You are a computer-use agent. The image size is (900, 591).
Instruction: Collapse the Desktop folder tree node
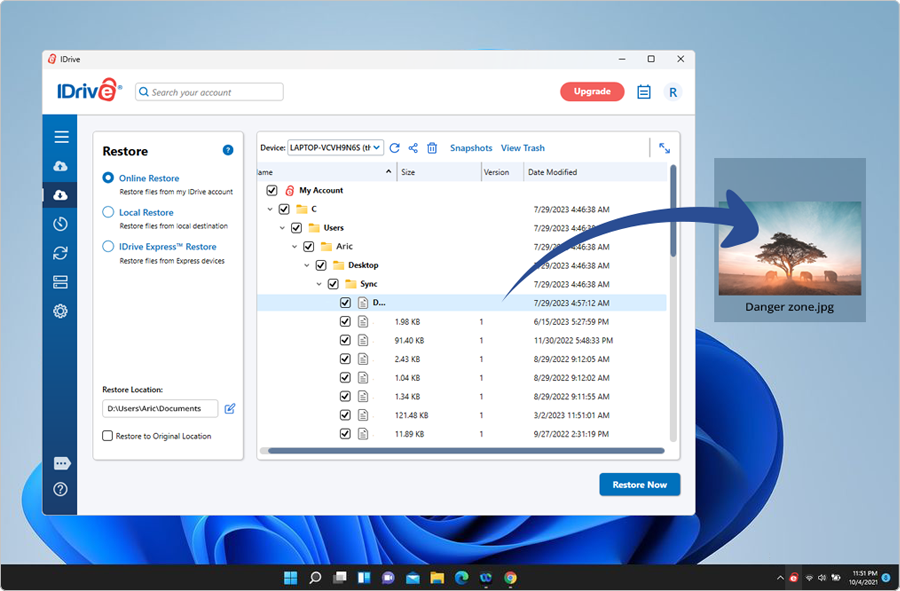(x=308, y=266)
